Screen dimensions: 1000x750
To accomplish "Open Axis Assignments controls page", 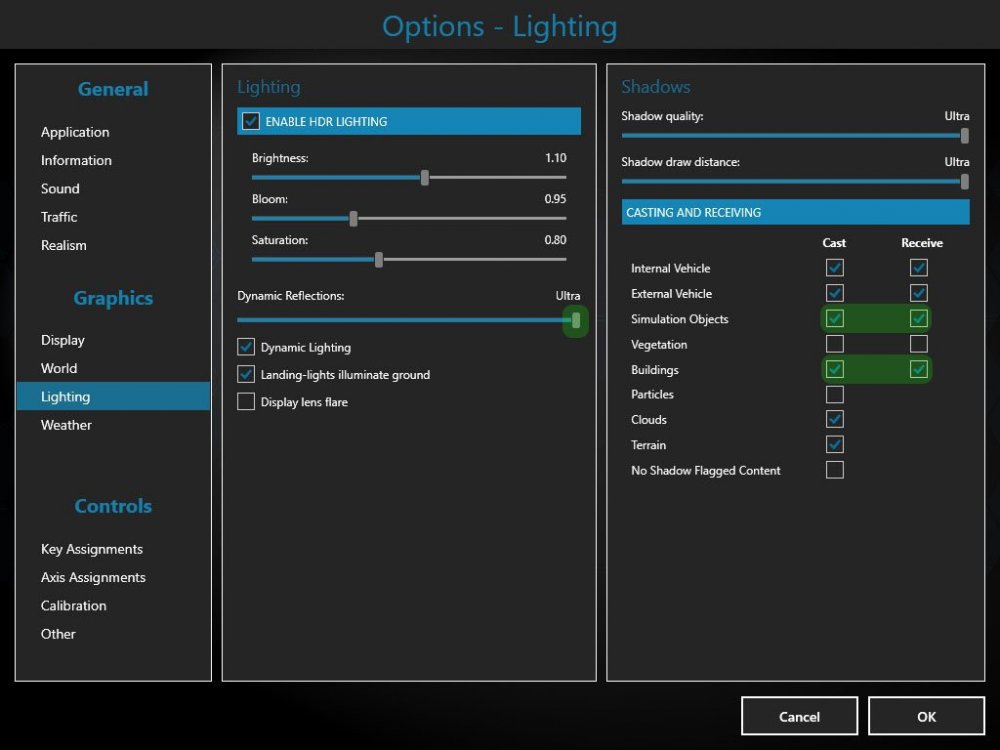I will click(93, 577).
